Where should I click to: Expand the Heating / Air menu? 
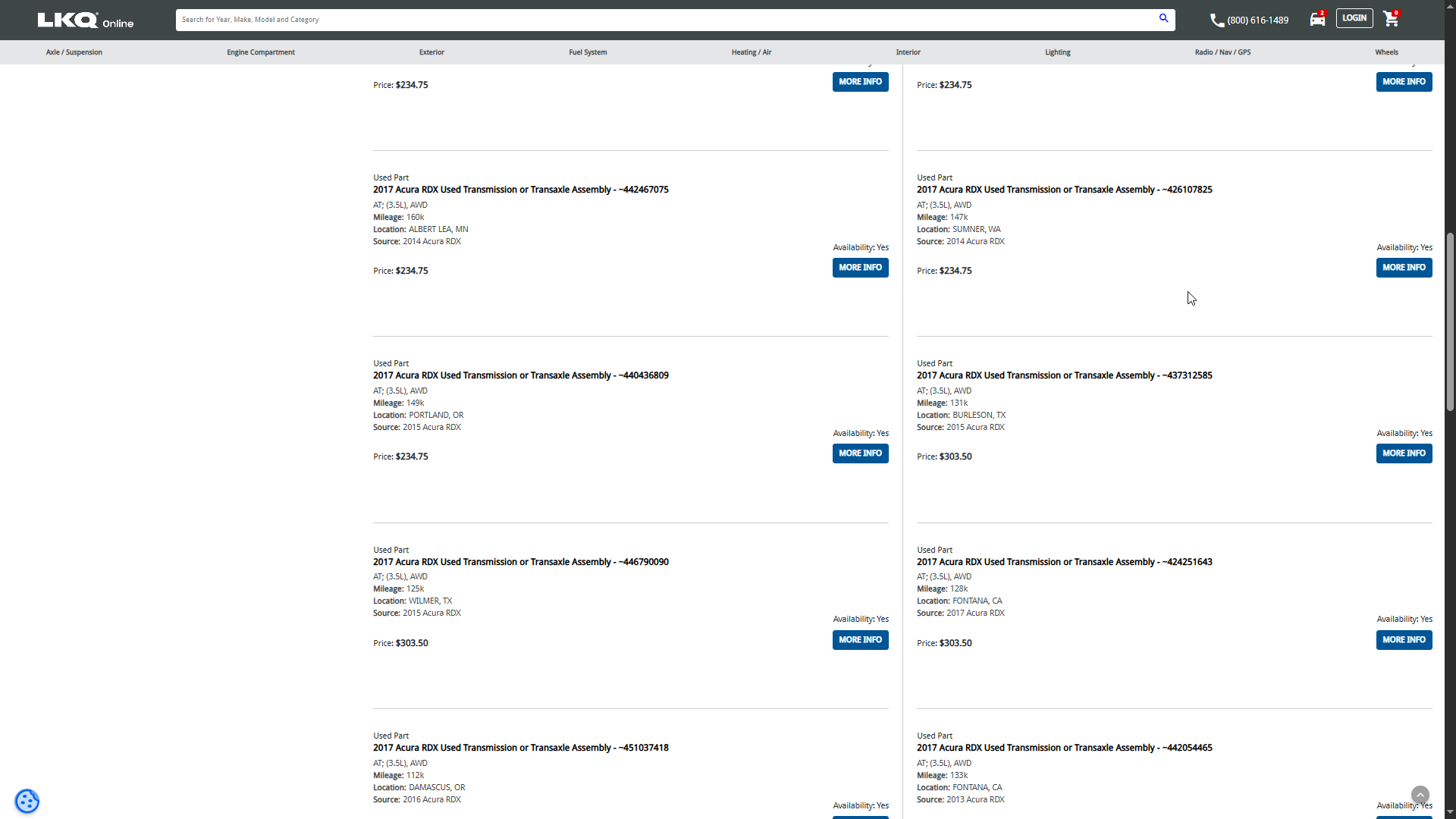(751, 52)
